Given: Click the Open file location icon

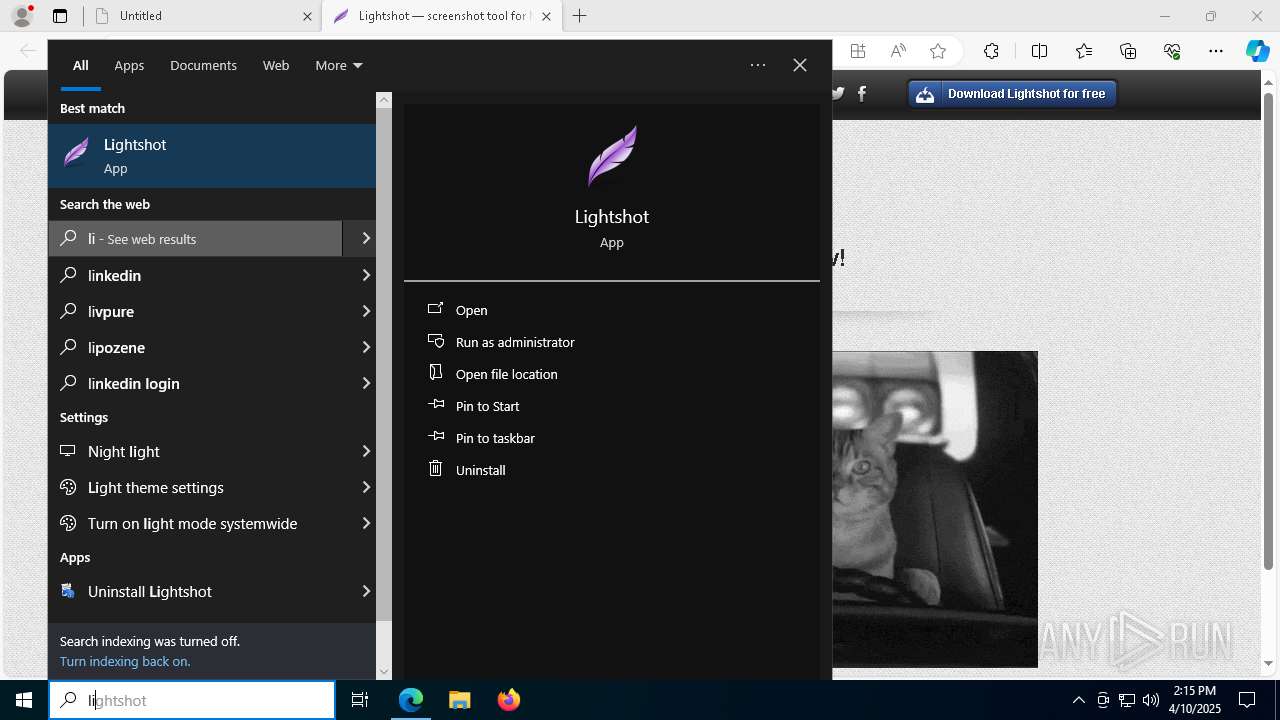Looking at the screenshot, I should click(x=435, y=372).
